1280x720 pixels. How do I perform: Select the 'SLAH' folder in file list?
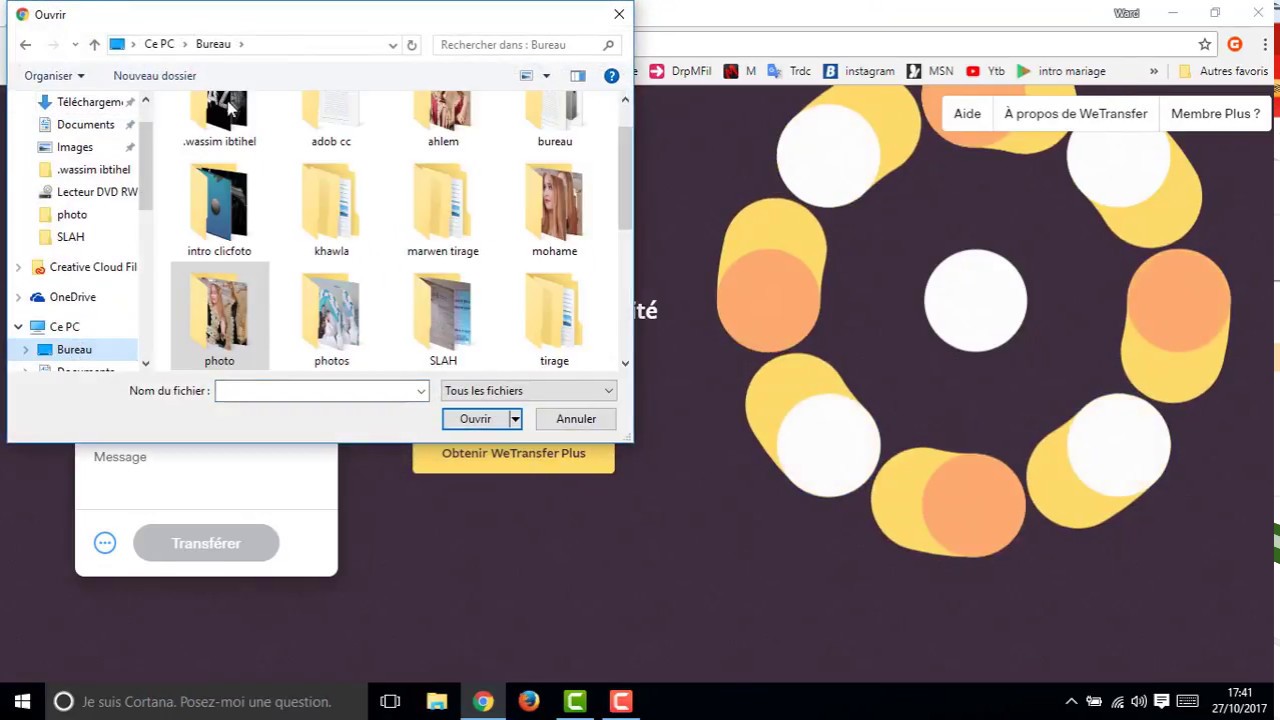coord(443,322)
